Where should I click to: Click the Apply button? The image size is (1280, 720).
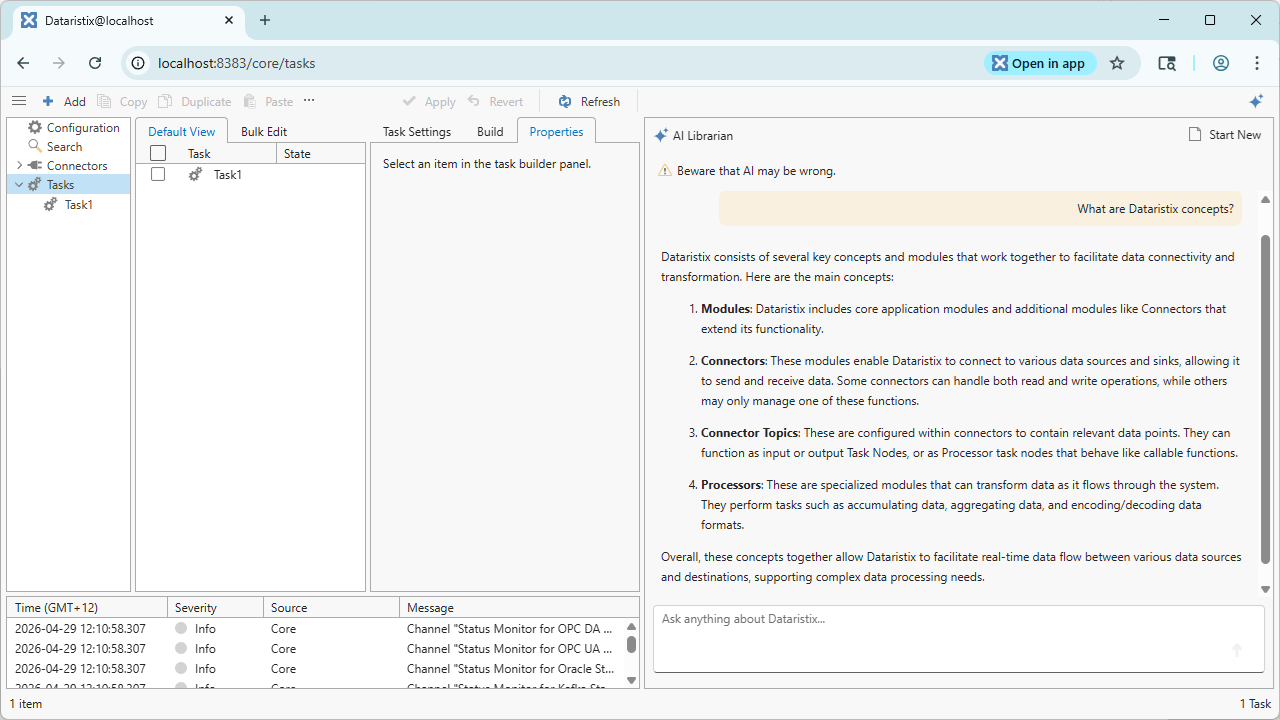point(429,101)
